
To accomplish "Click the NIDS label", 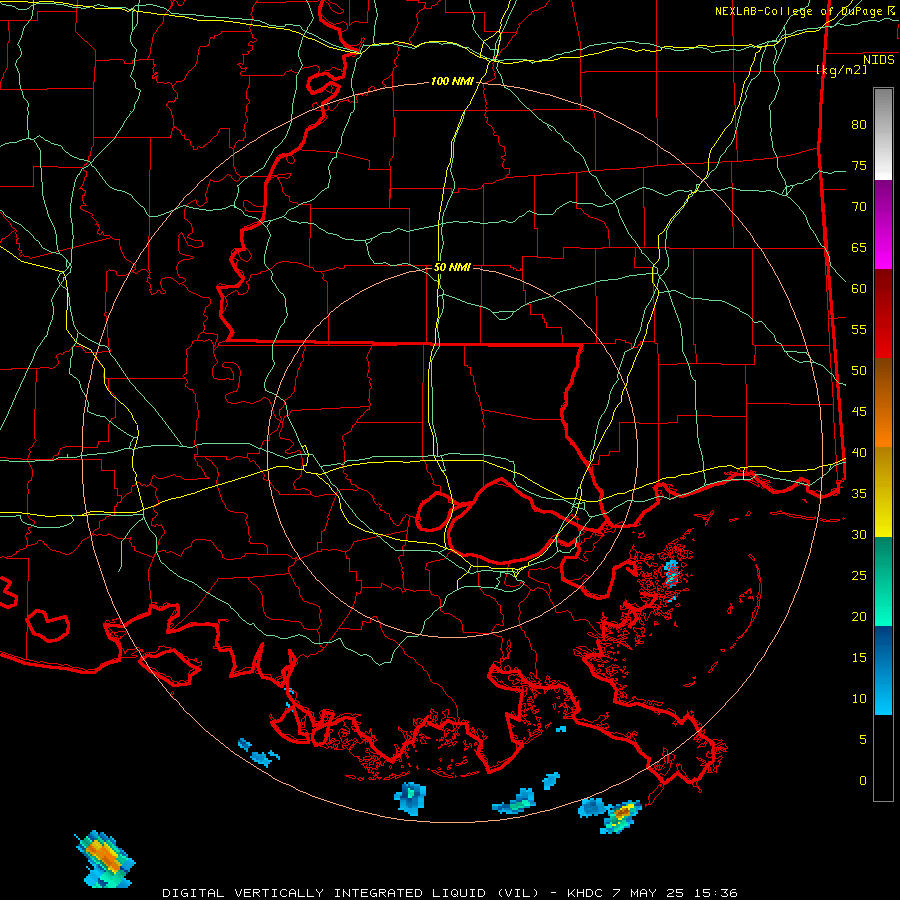I will click(878, 60).
